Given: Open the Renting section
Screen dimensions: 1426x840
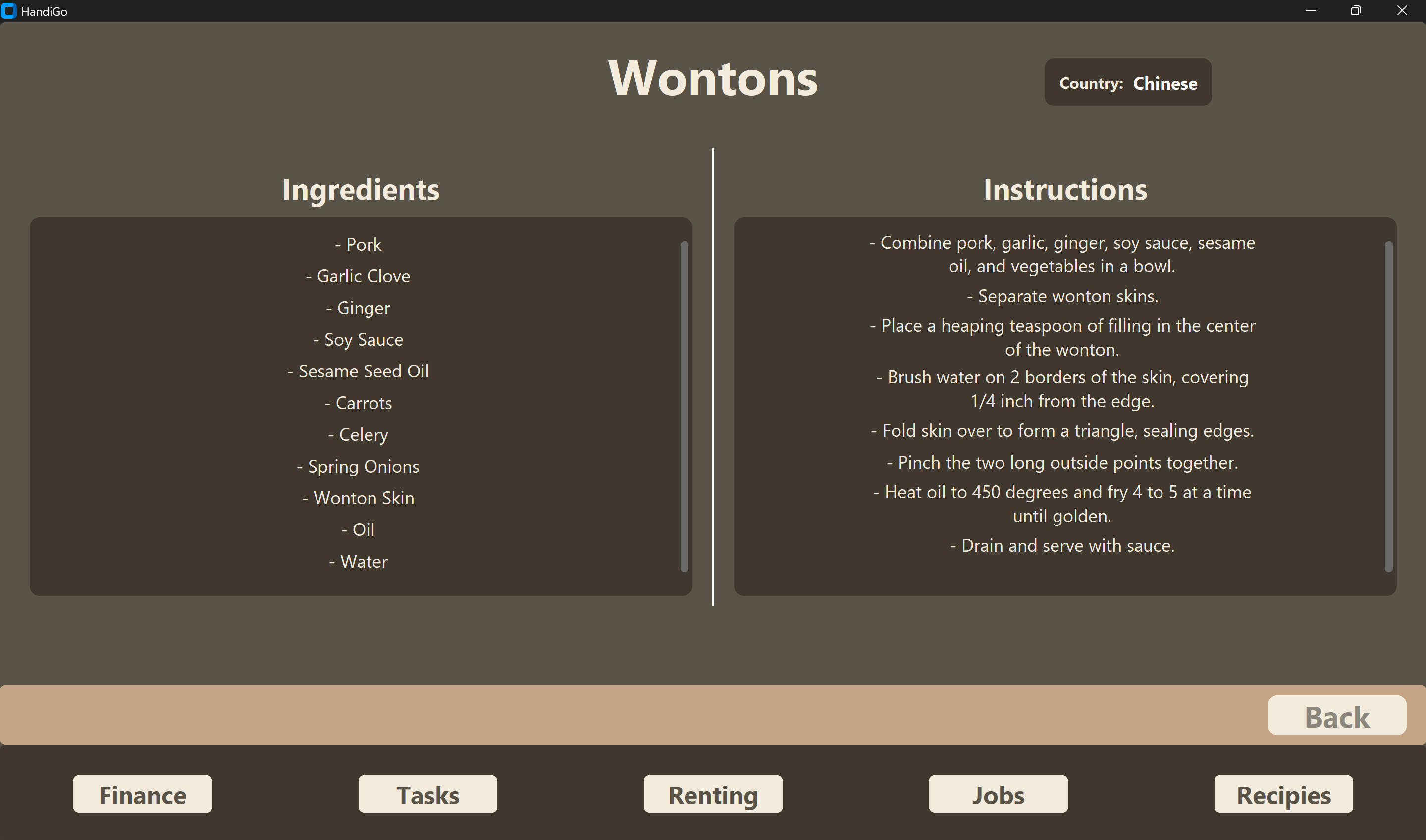Looking at the screenshot, I should click(713, 795).
